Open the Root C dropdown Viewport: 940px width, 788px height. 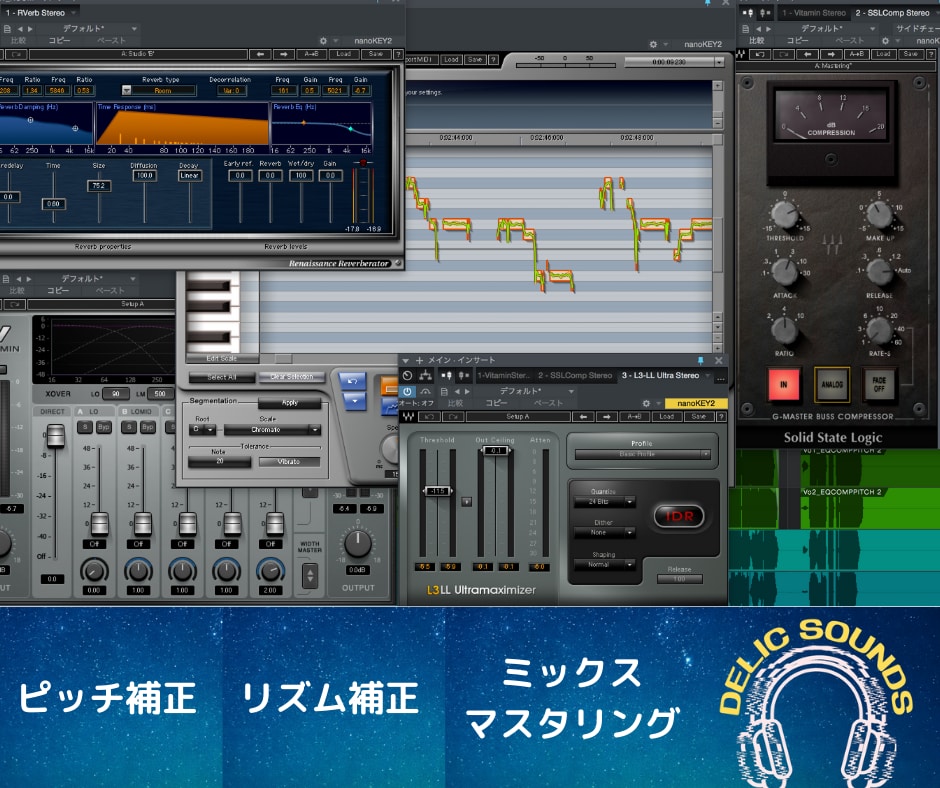point(202,430)
